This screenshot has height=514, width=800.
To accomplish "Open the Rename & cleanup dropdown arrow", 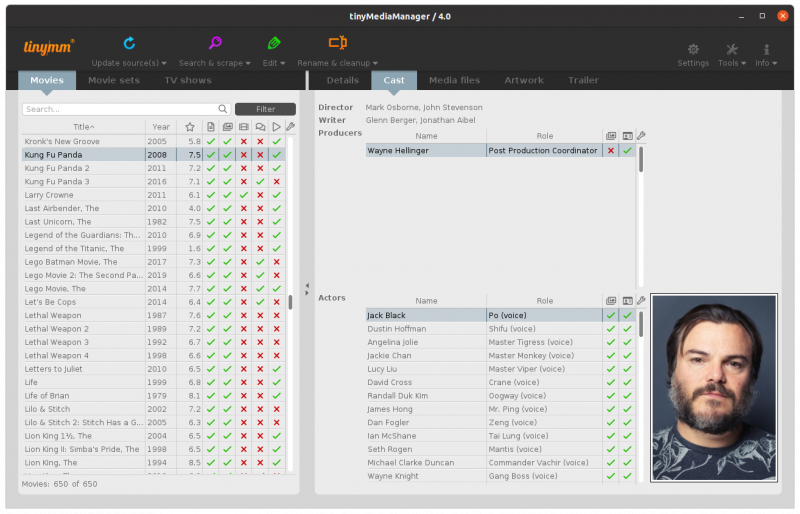I will coord(375,63).
